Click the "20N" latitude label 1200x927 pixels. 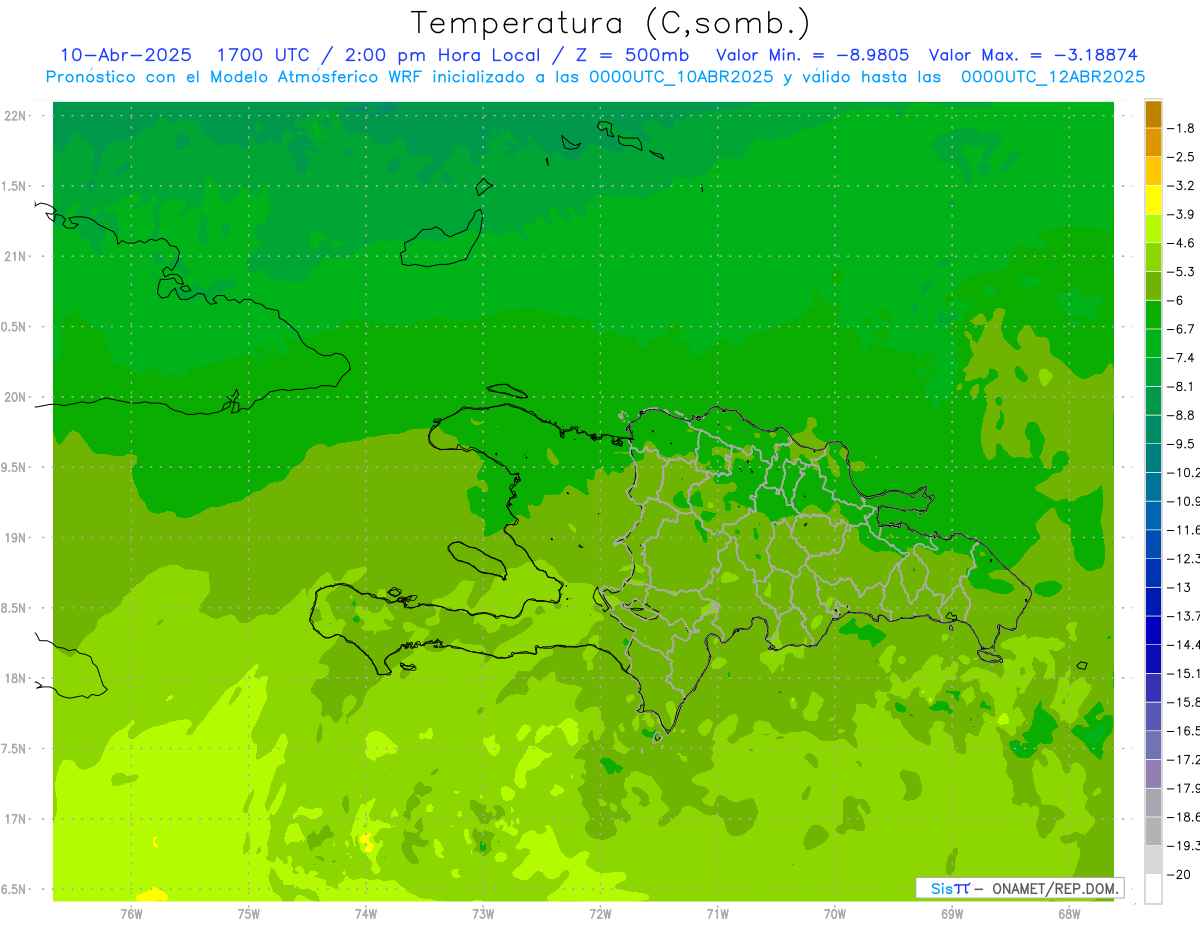coord(17,397)
